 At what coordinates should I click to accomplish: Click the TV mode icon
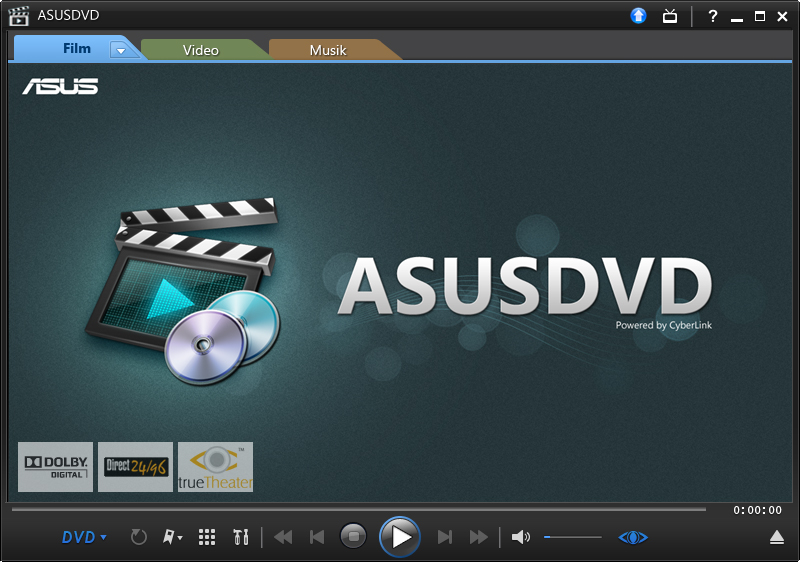point(670,16)
